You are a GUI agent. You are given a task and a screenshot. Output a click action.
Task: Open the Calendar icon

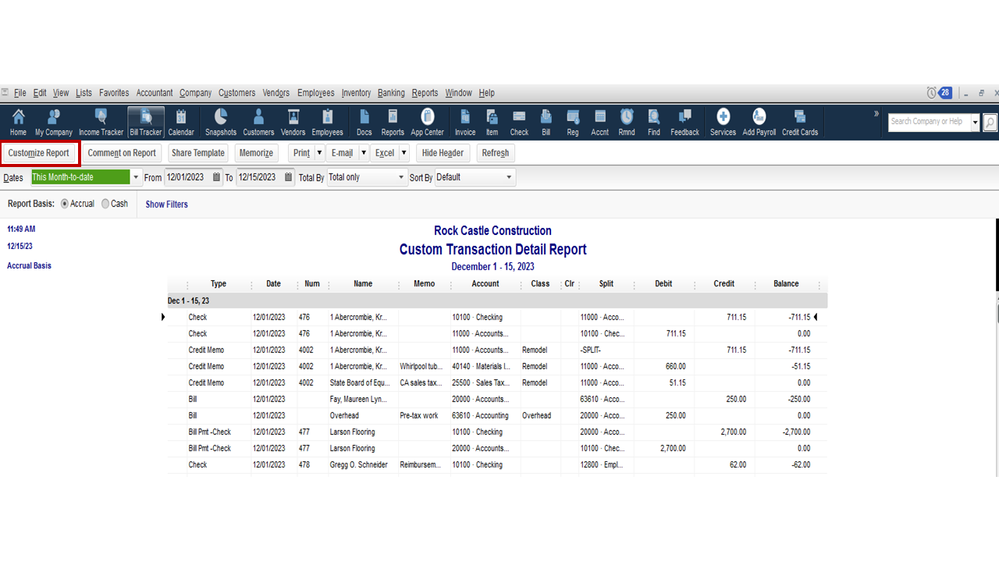[x=181, y=122]
